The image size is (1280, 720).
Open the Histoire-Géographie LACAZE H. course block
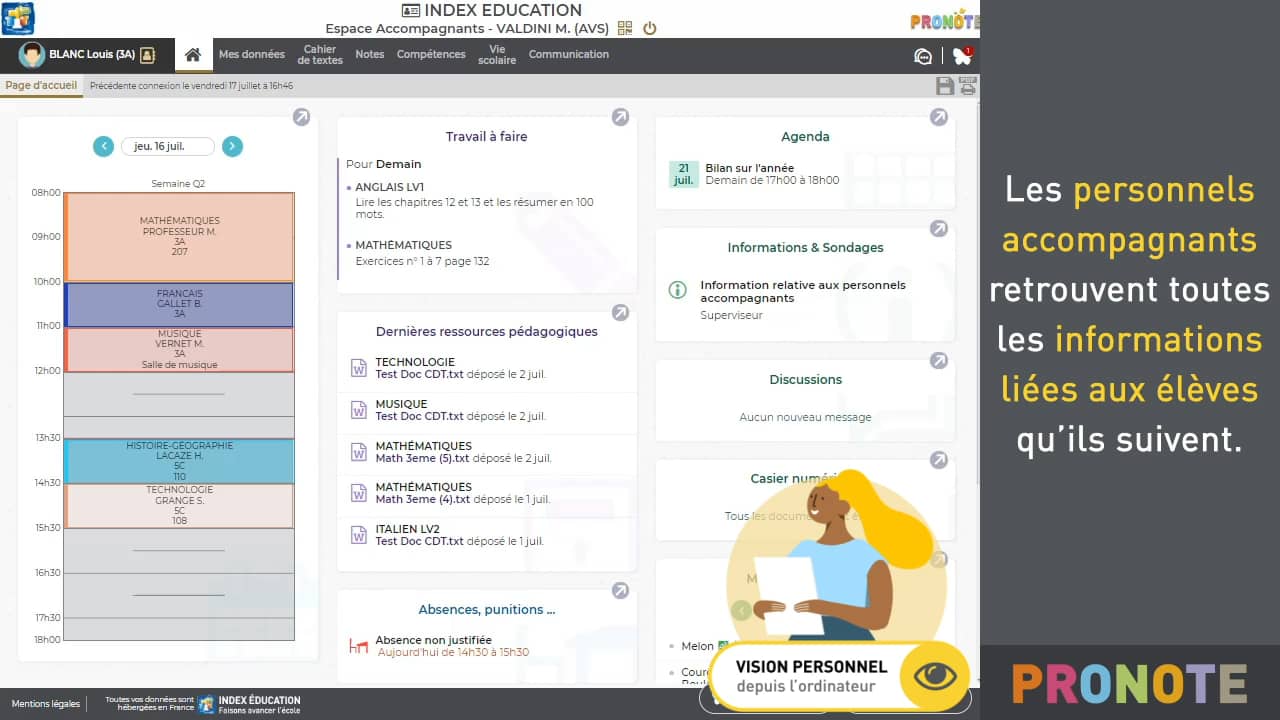tap(179, 461)
